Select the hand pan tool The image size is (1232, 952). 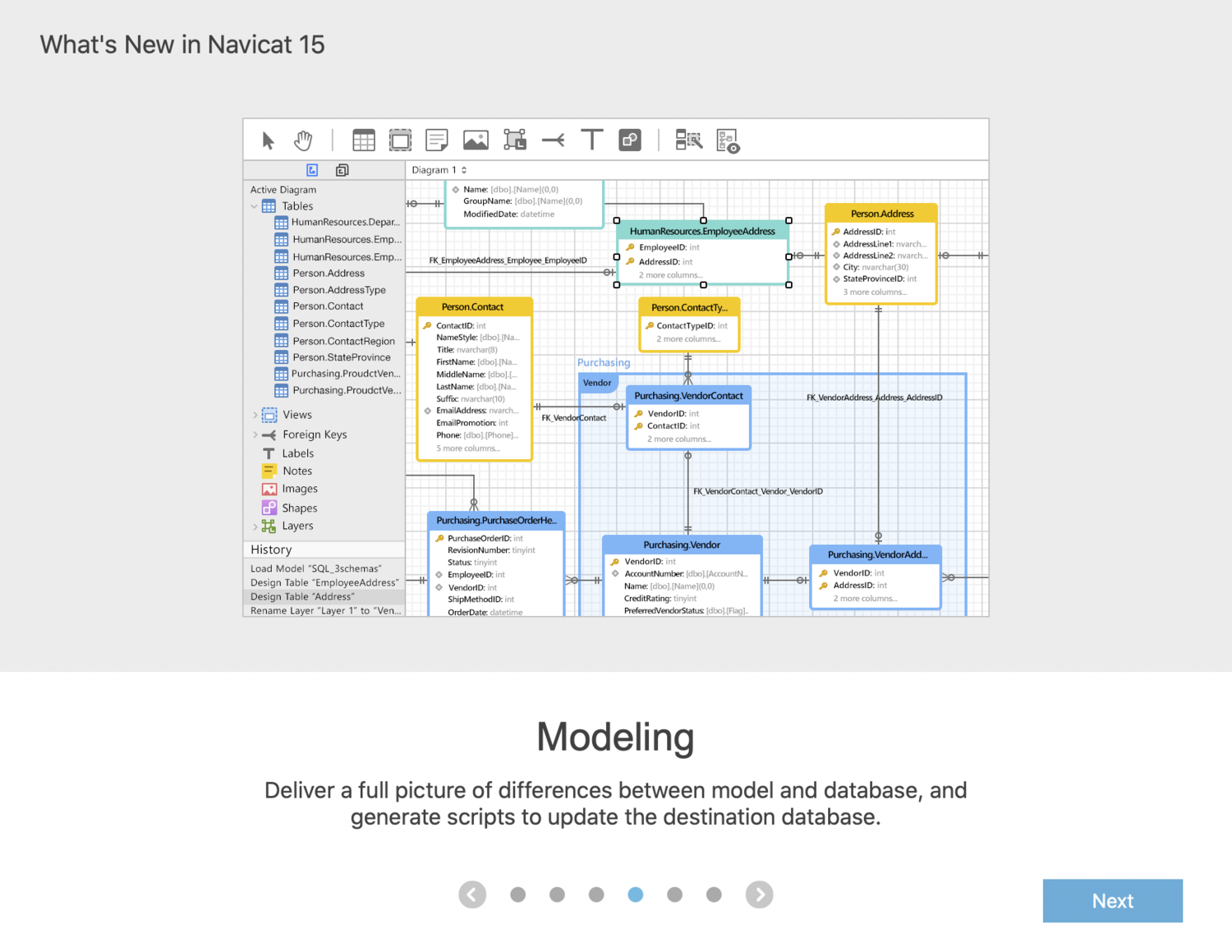coord(303,140)
